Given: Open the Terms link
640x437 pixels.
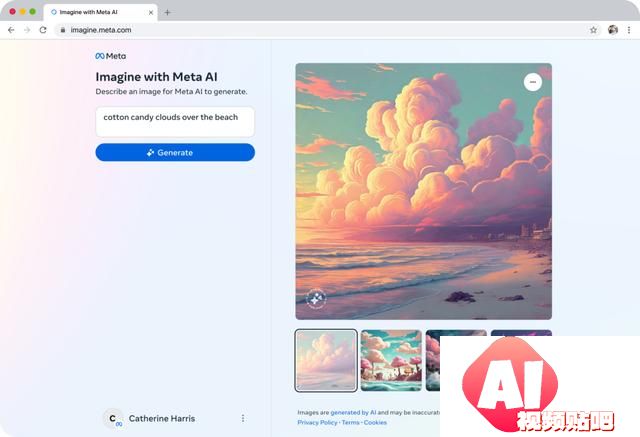Looking at the screenshot, I should (x=351, y=422).
